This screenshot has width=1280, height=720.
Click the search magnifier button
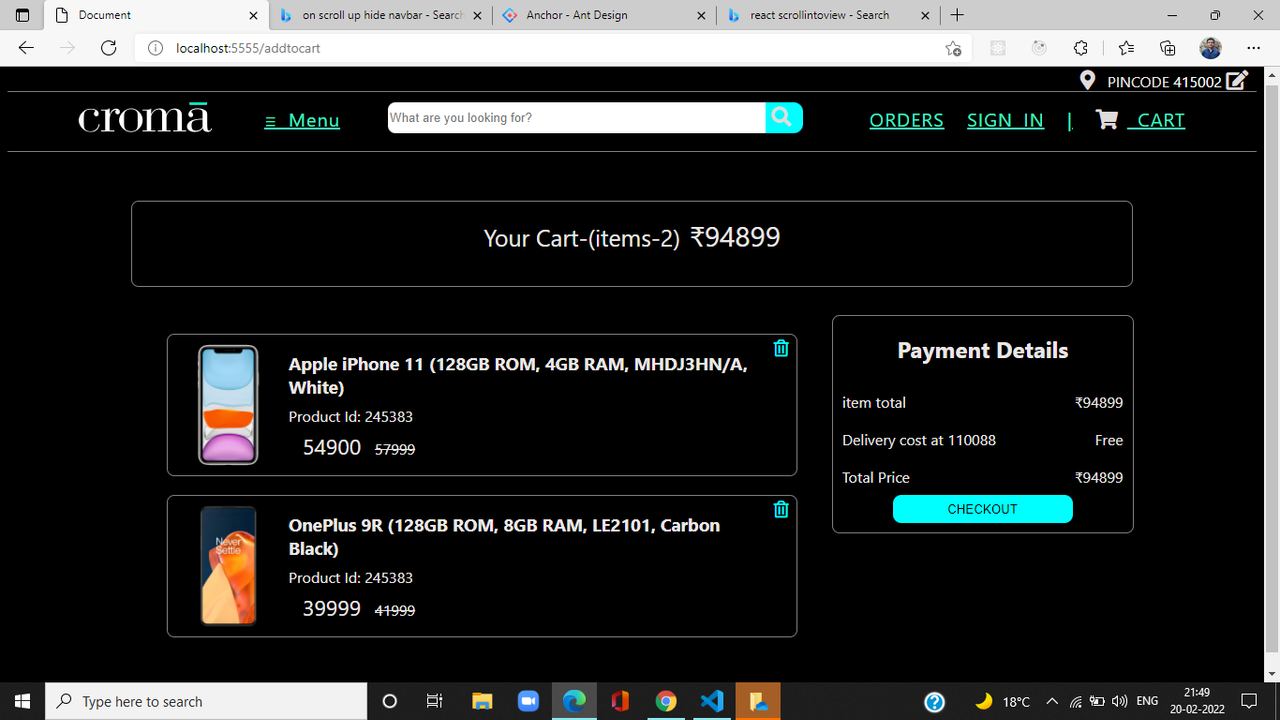click(x=784, y=118)
